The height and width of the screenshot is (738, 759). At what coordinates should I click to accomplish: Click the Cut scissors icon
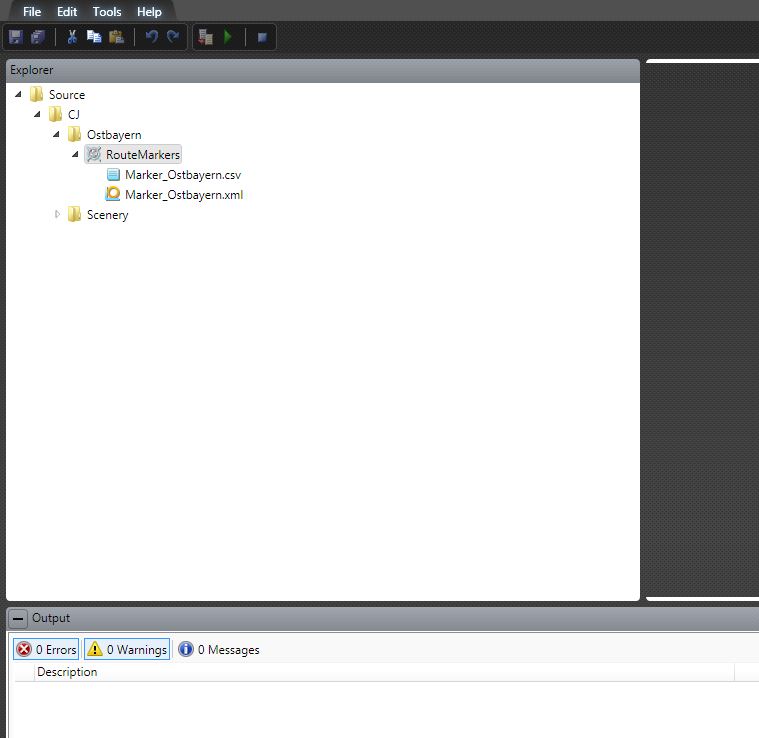point(72,37)
